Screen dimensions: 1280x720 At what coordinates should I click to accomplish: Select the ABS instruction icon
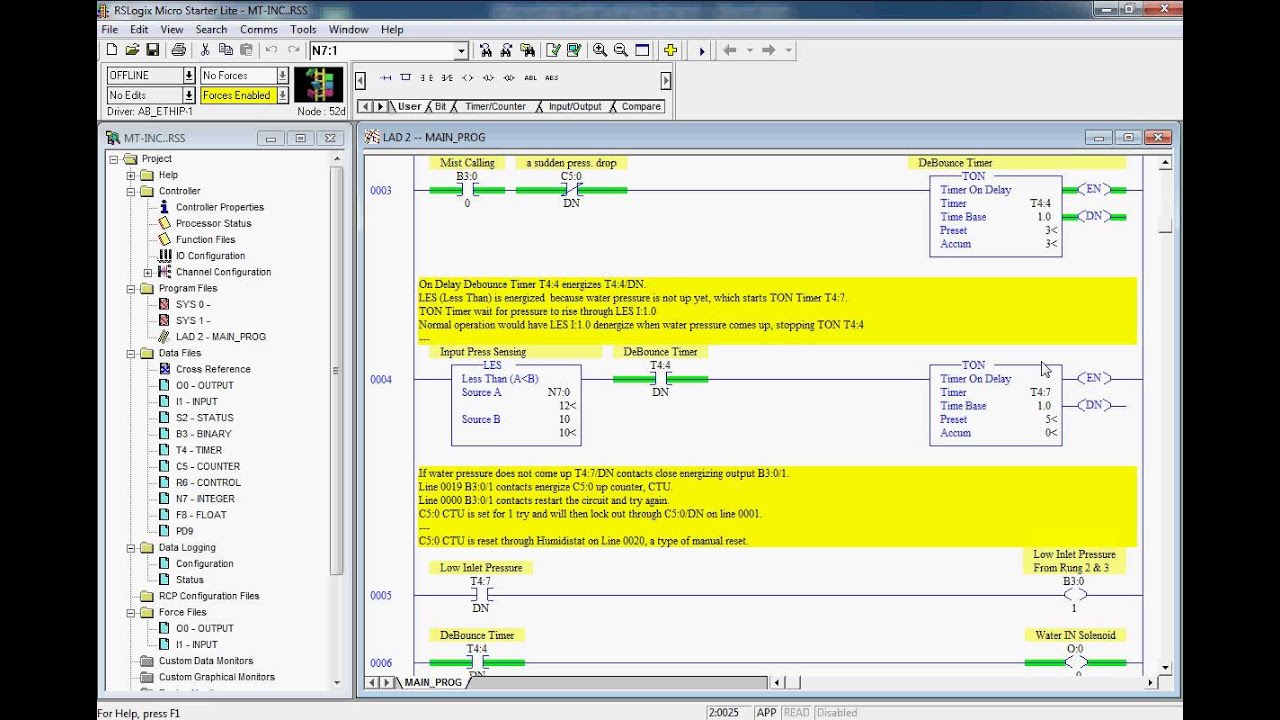click(551, 78)
